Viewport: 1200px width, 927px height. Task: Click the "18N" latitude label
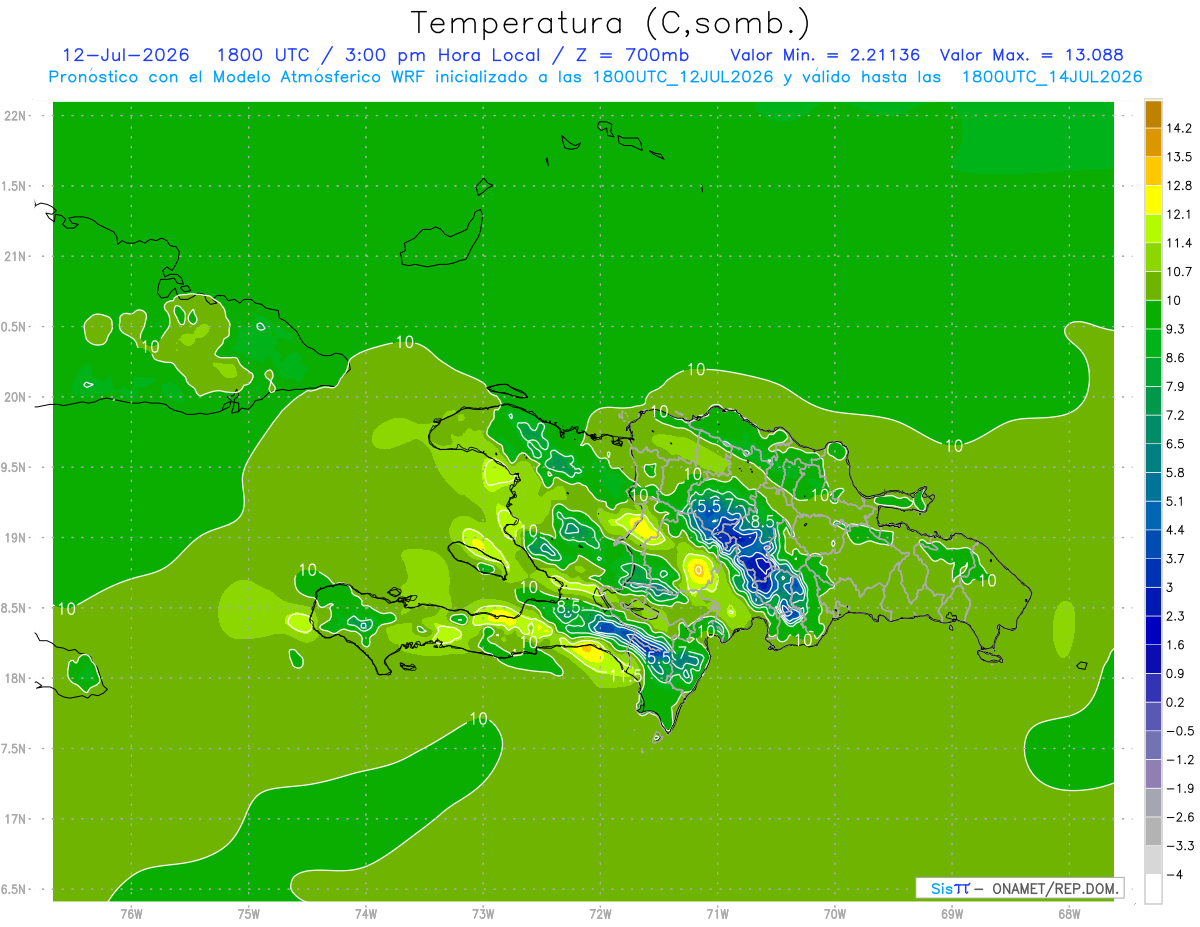(x=17, y=679)
